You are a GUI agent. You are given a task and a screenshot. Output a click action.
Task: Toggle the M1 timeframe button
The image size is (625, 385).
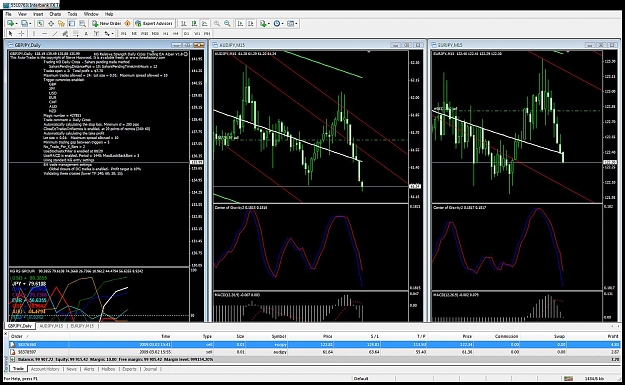[x=124, y=33]
